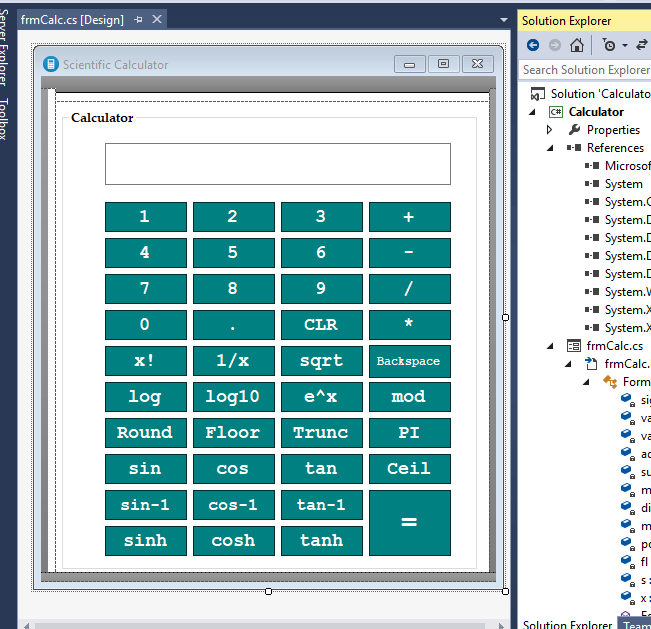The width and height of the screenshot is (651, 629).
Task: Select the cosh button
Action: tap(234, 541)
